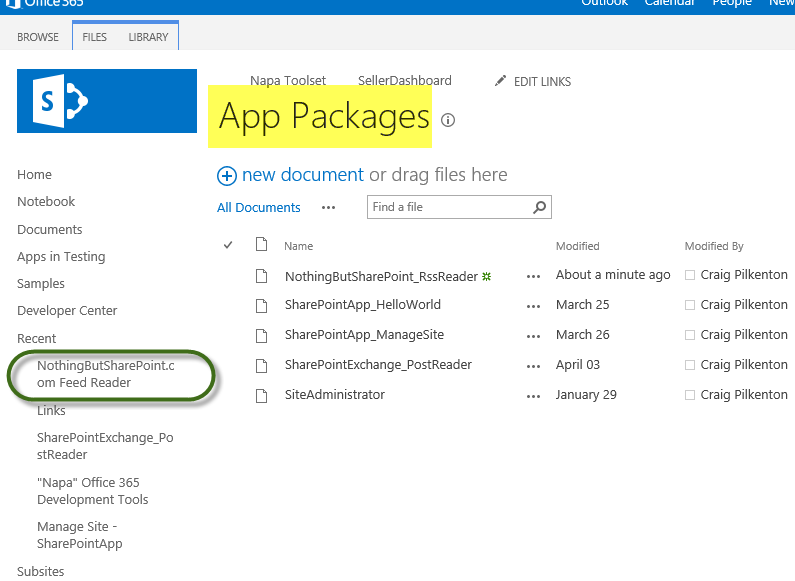Click presence box in the March 26 row

point(690,335)
